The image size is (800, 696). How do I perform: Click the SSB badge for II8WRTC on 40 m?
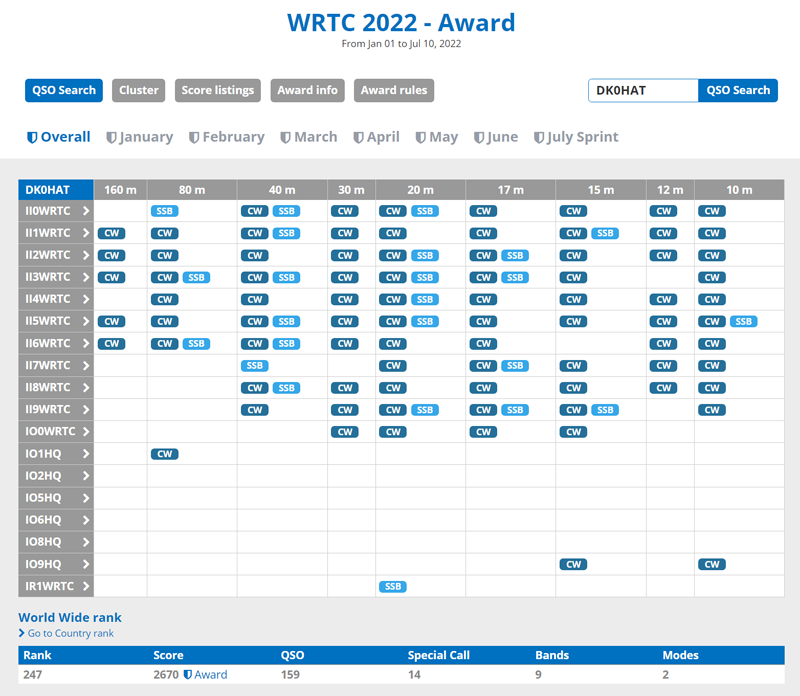(286, 388)
